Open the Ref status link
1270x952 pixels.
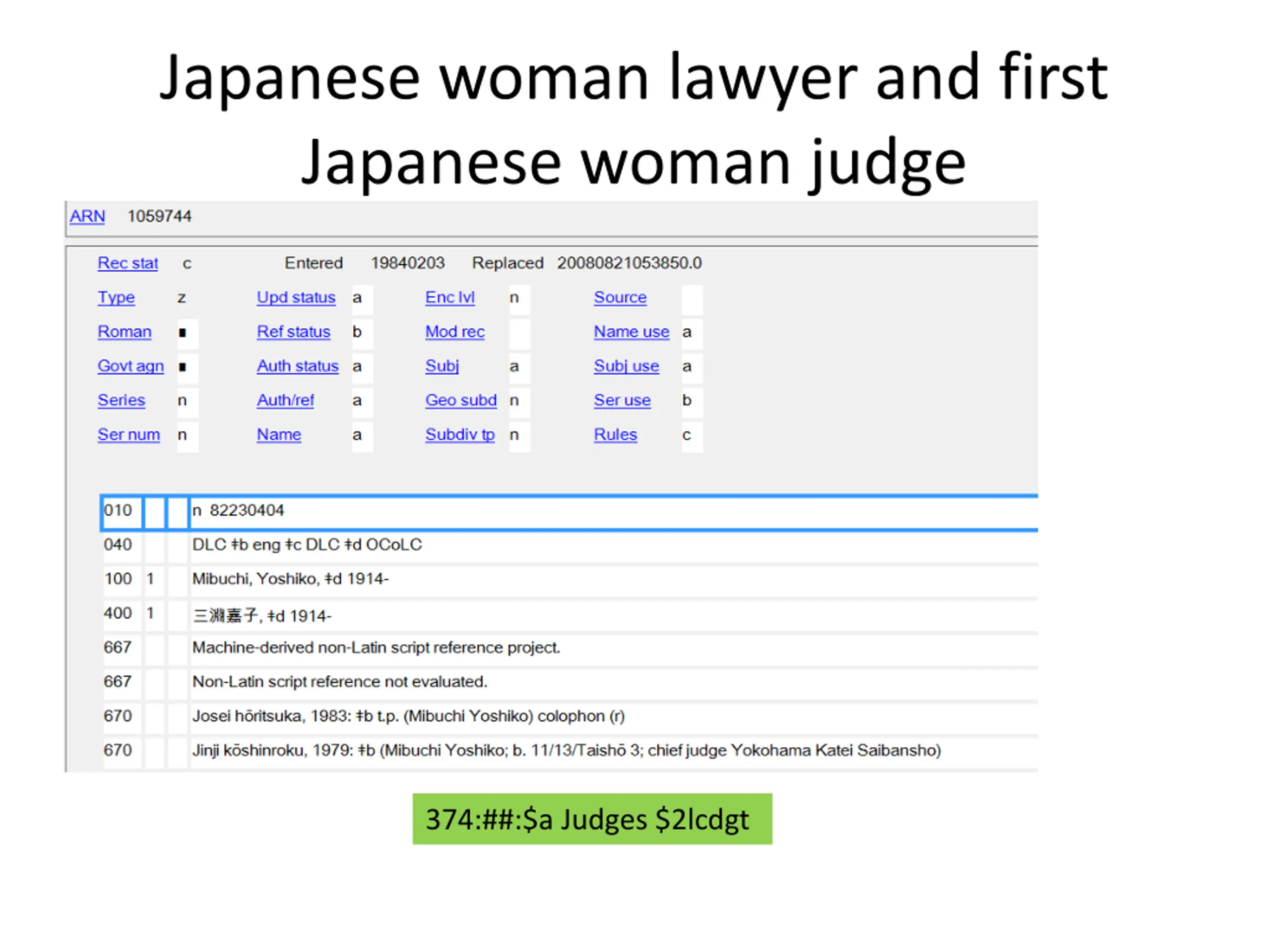(x=293, y=332)
